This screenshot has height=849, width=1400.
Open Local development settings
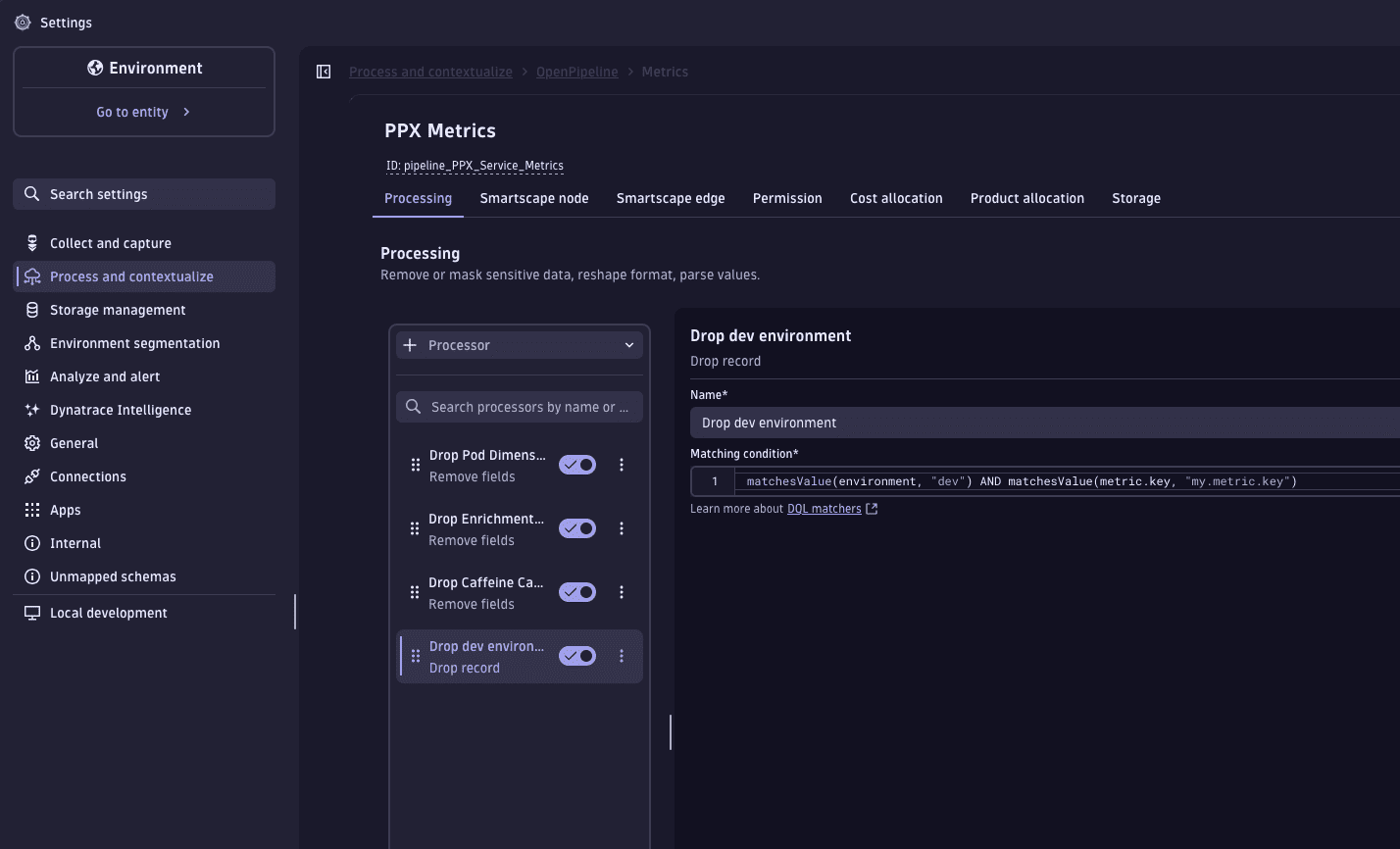click(x=108, y=612)
